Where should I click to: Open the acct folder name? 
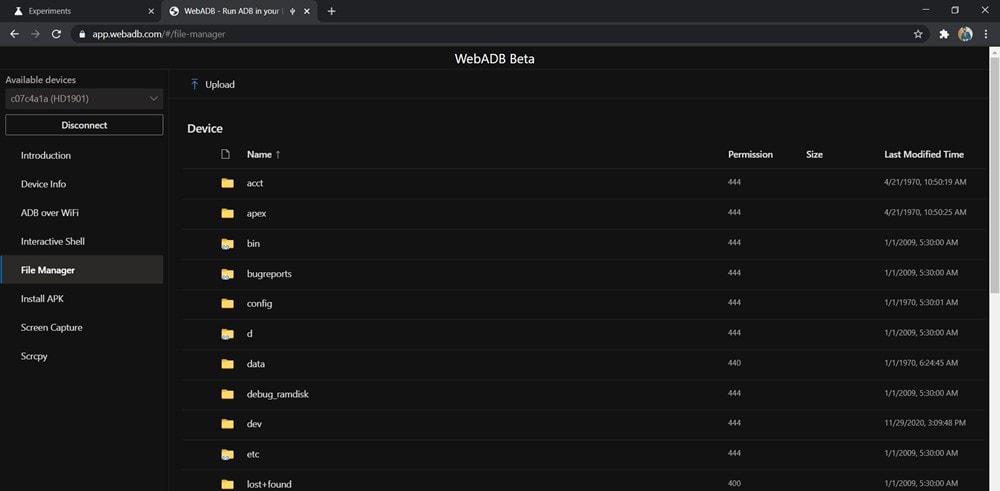(255, 183)
